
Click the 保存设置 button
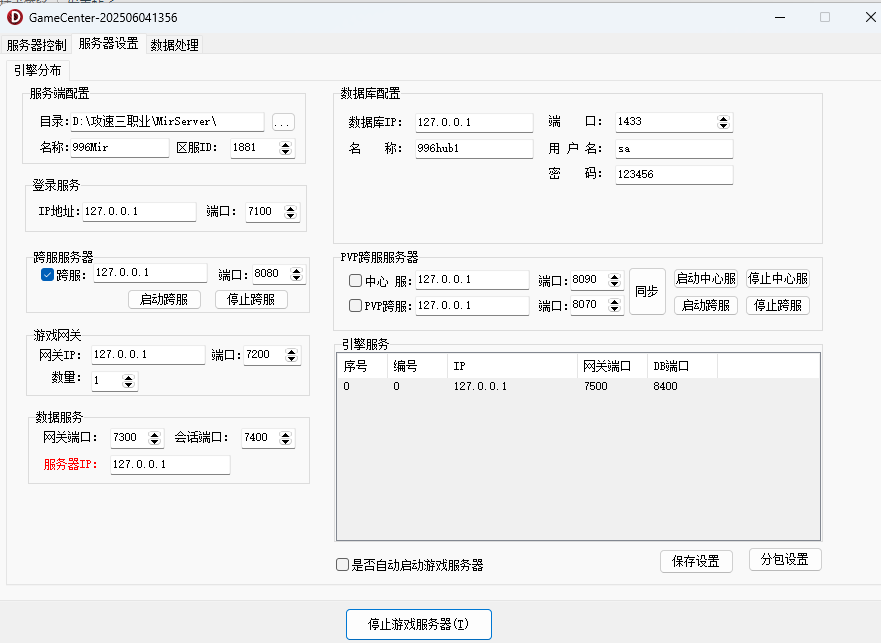coord(696,562)
